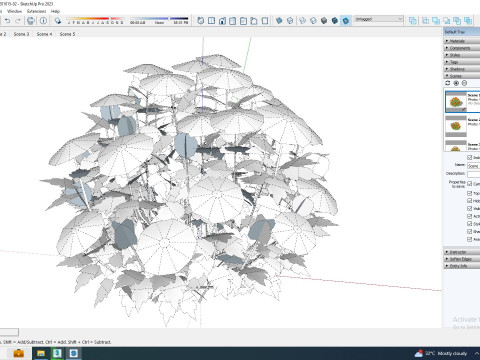Click the Undo arrow icon
480x360 pixels.
tap(7, 21)
